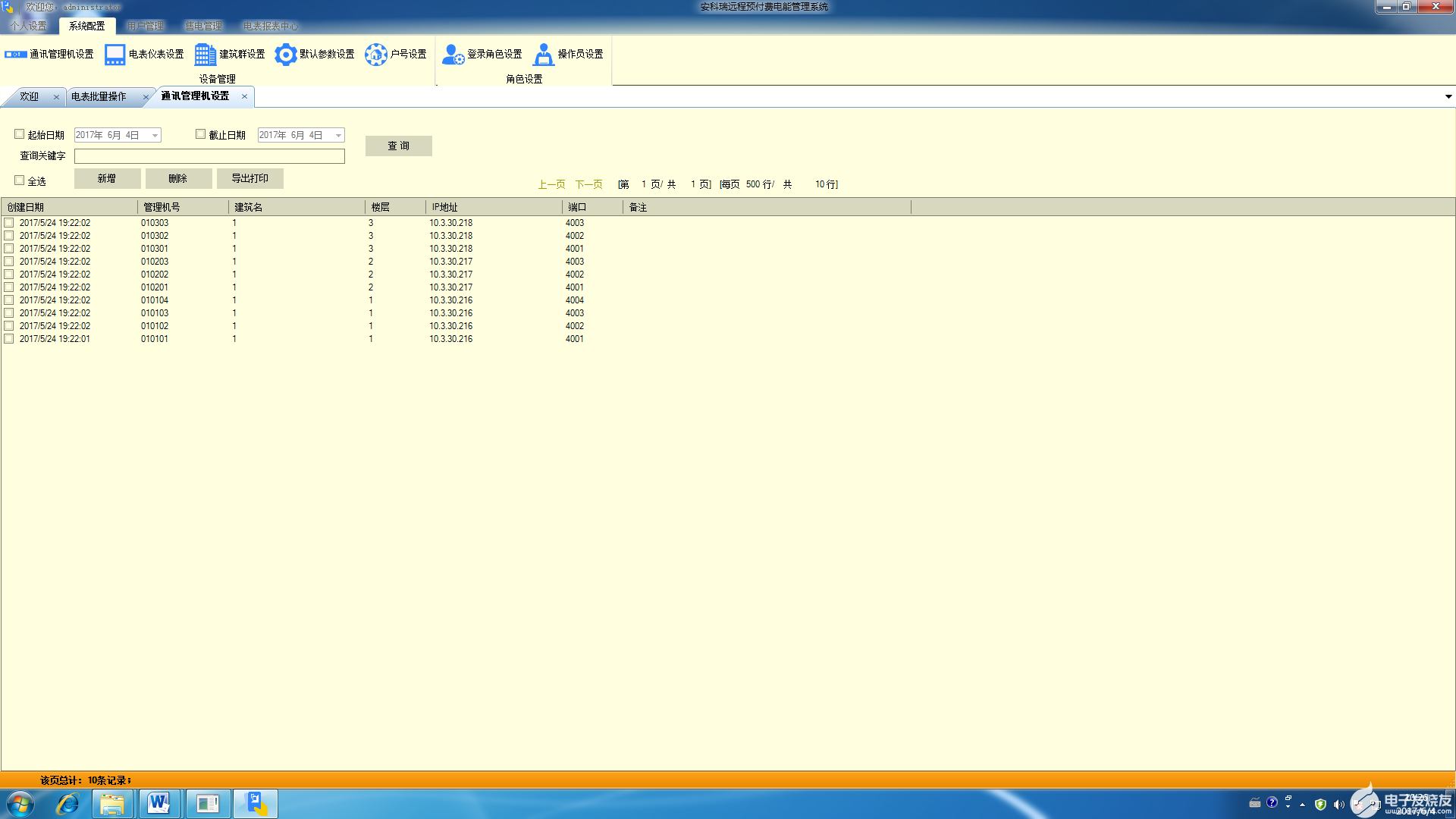The image size is (1456, 819).
Task: Click the 查询关键字 input field
Action: pos(209,156)
